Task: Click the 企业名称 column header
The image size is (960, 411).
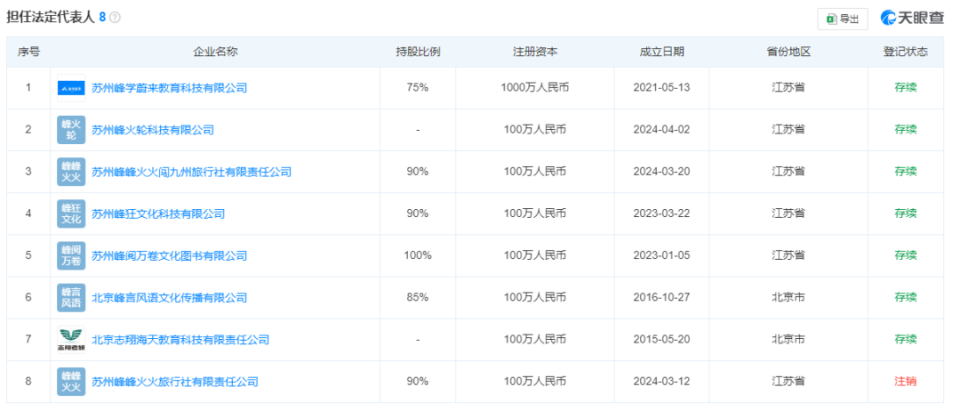Action: coord(216,52)
